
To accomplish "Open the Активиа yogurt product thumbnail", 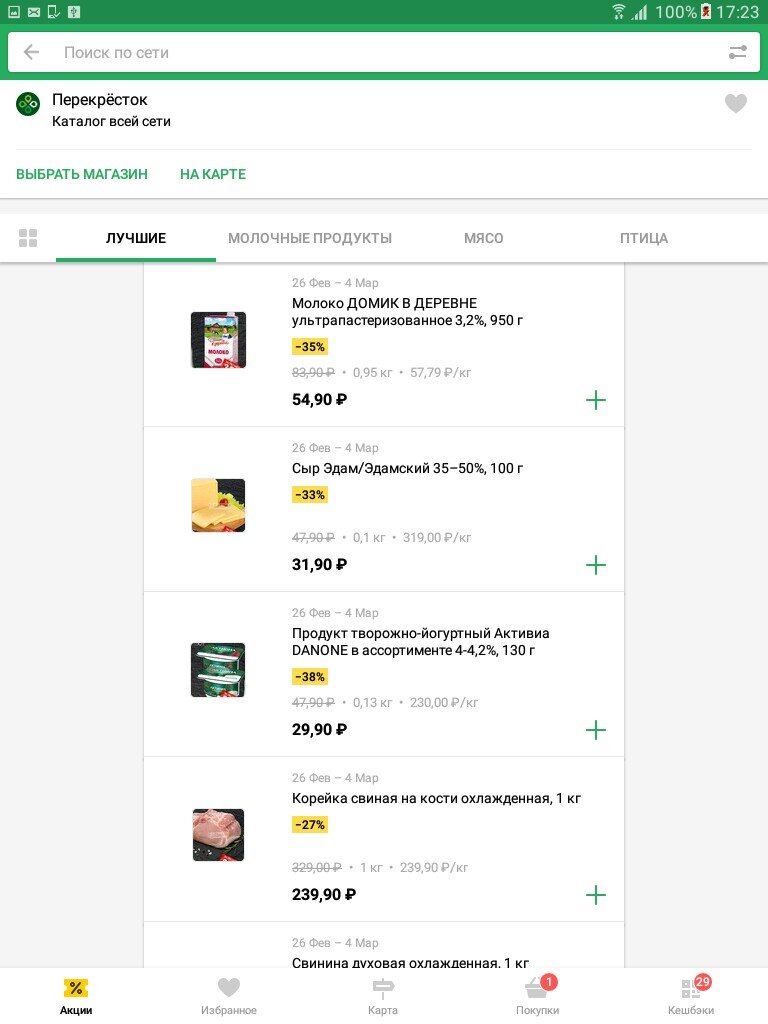I will pos(218,670).
